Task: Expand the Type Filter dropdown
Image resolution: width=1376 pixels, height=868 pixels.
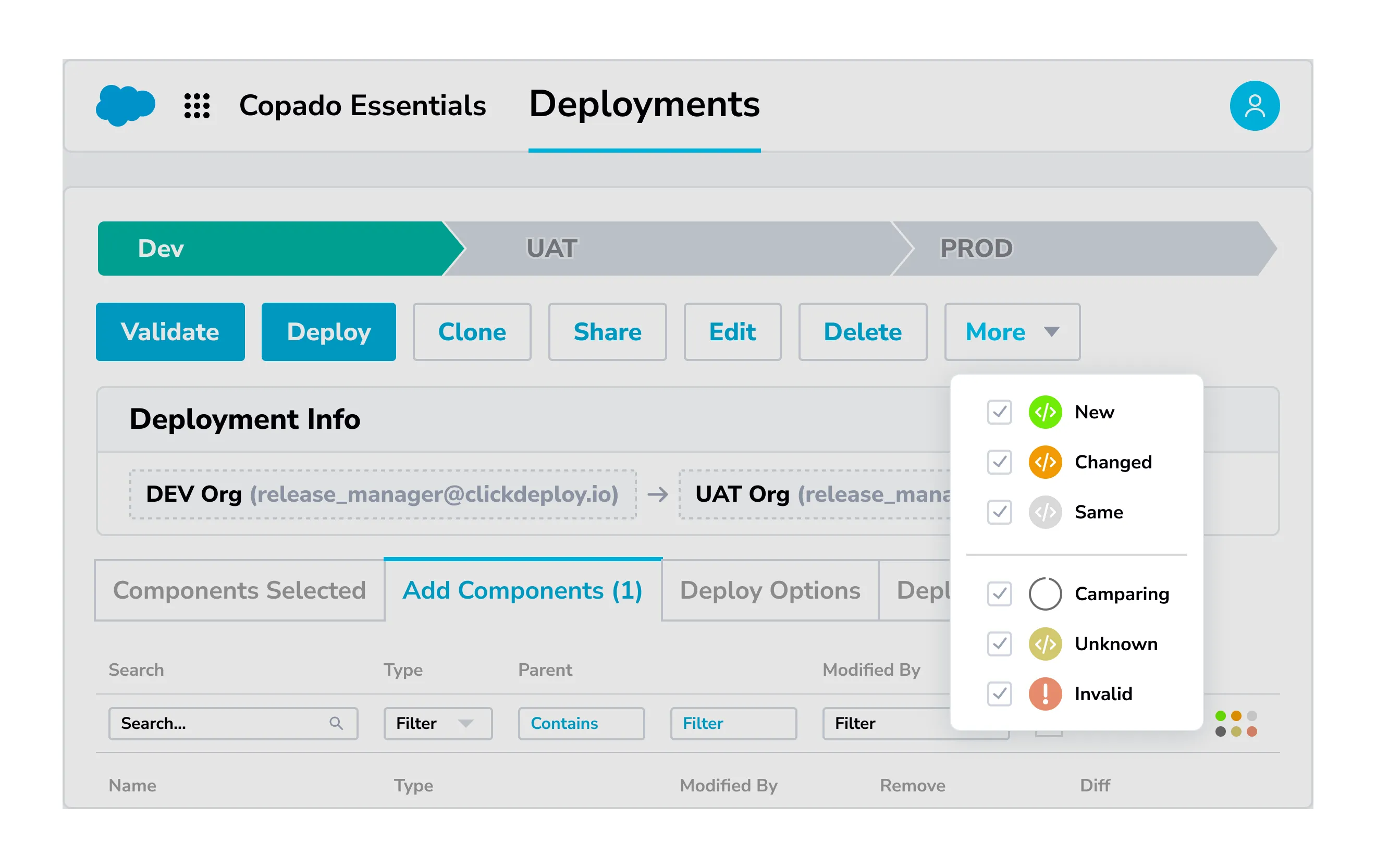Action: tap(438, 723)
